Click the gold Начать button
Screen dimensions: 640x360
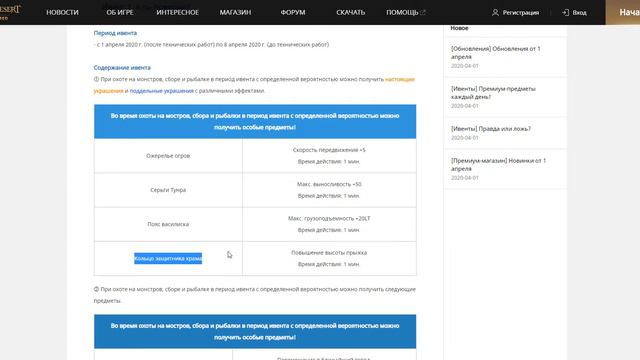(623, 12)
